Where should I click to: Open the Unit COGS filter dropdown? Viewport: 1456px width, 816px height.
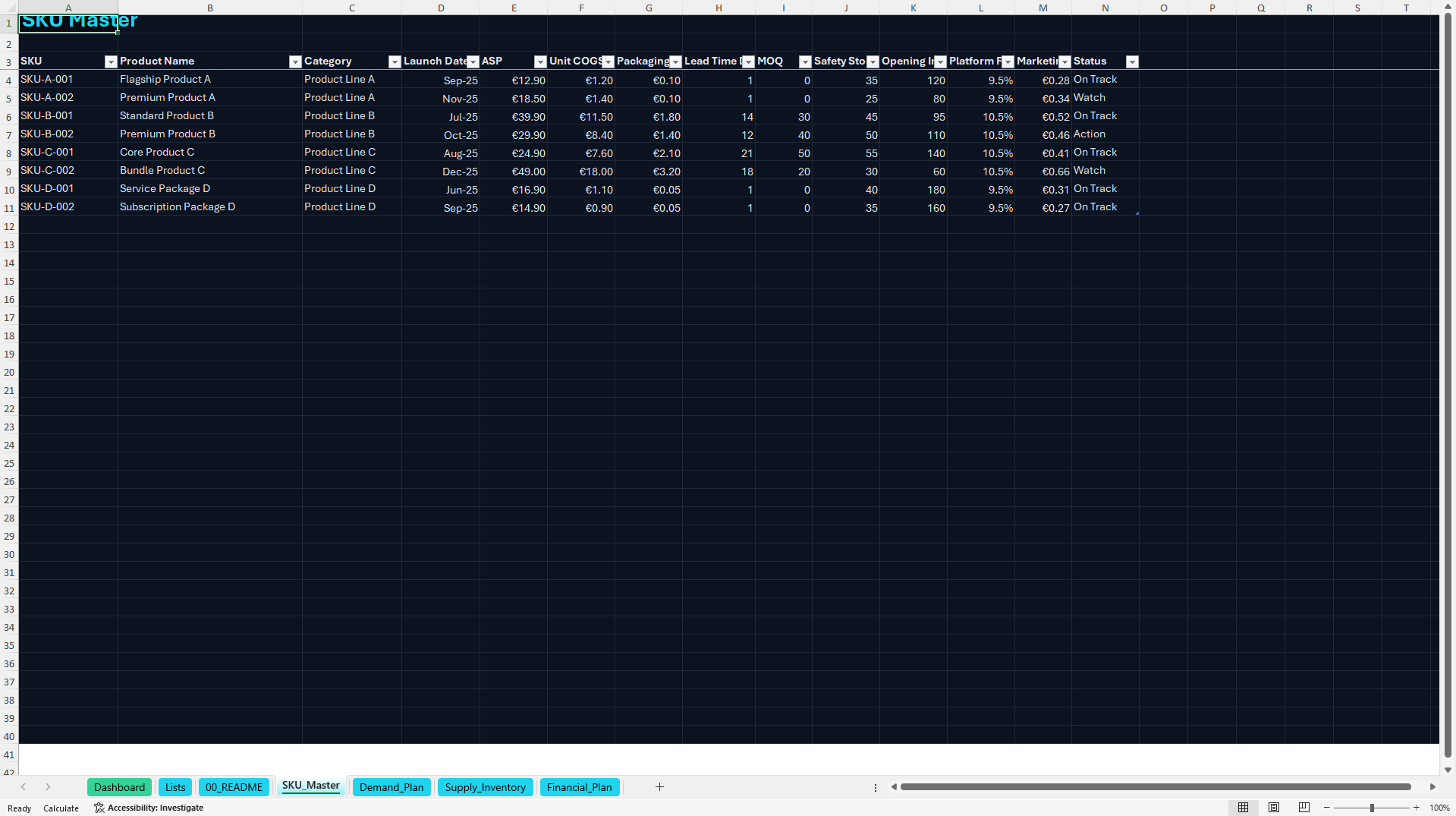click(x=608, y=61)
